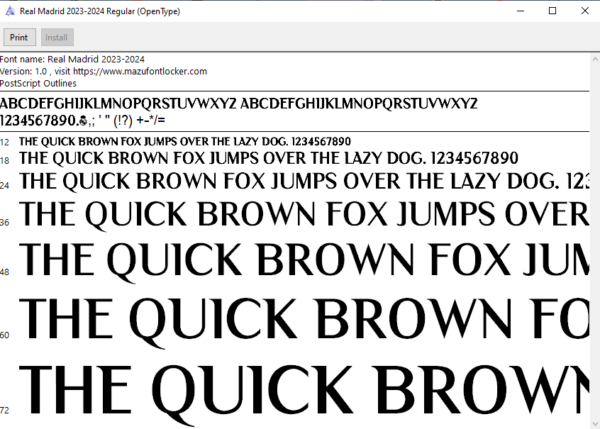Click the window title 'Real Madrid 2023-2024 Regular (OpenType)'

(100, 11)
